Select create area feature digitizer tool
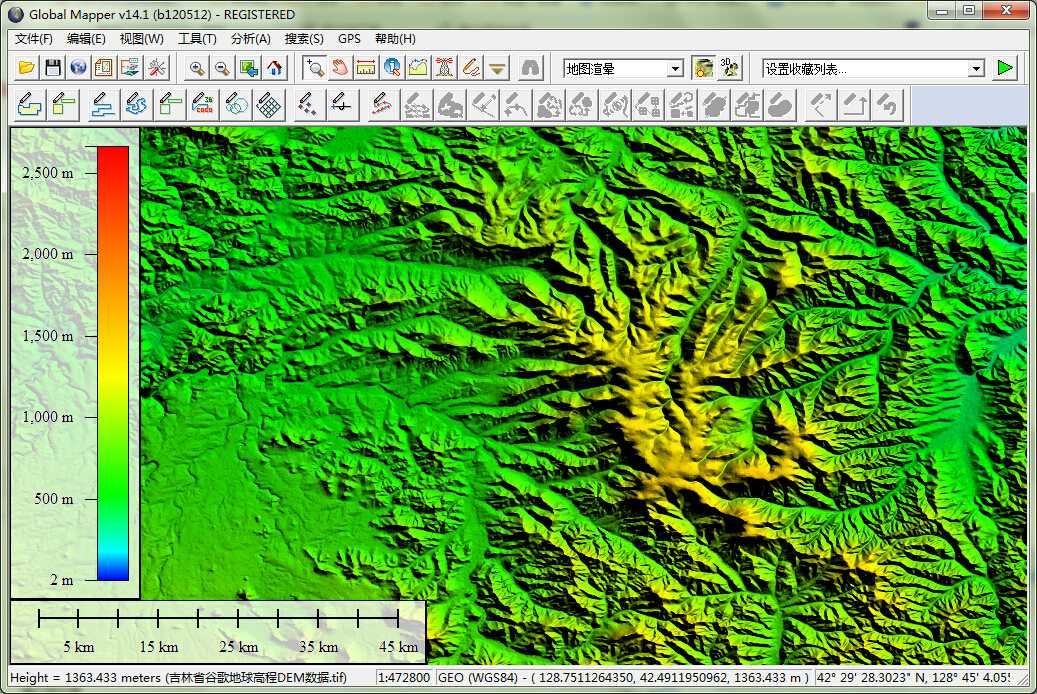 point(30,105)
